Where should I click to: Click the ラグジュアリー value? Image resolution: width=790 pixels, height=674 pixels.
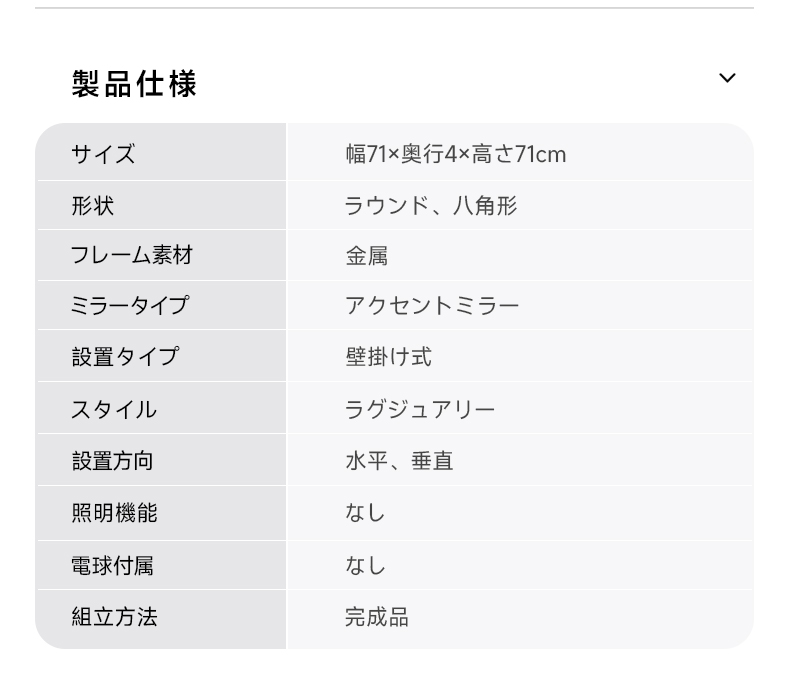click(x=420, y=409)
